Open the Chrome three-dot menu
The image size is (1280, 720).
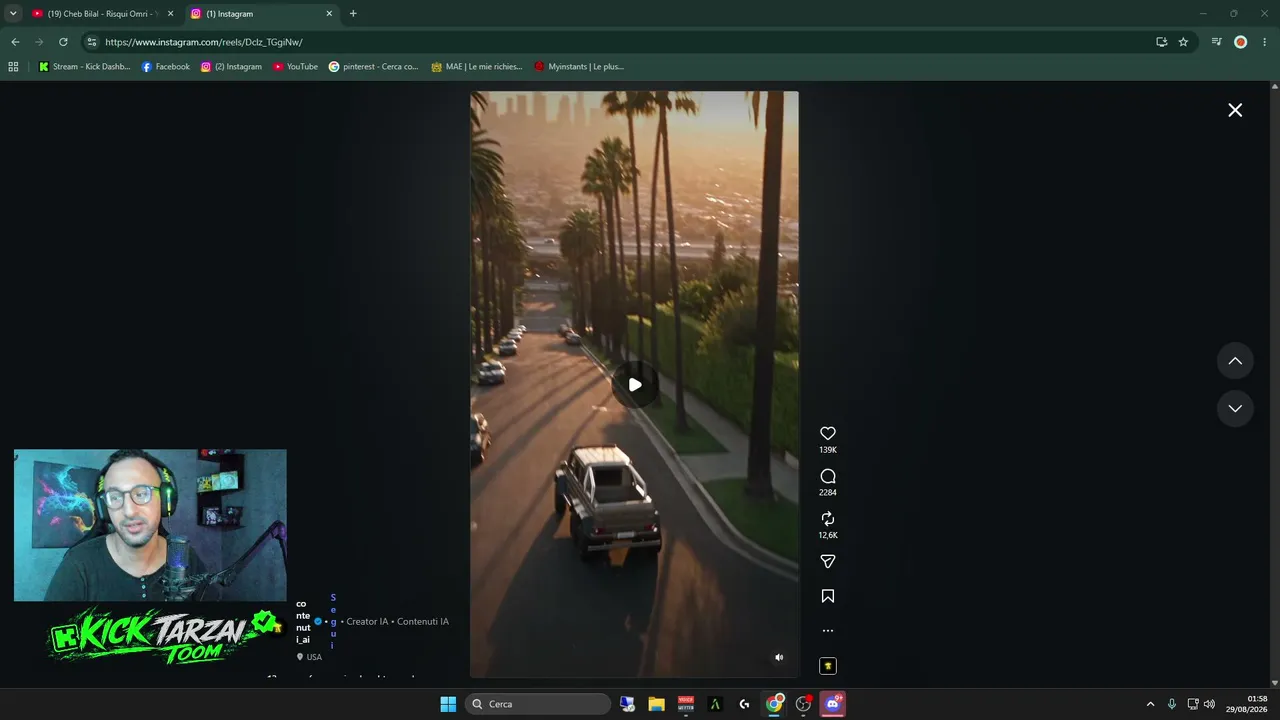click(1265, 42)
